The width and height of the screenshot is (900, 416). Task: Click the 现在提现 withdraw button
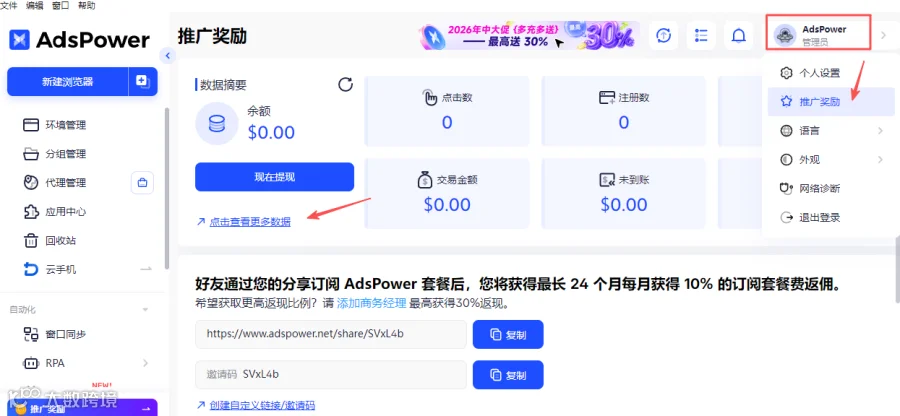pyautogui.click(x=274, y=177)
